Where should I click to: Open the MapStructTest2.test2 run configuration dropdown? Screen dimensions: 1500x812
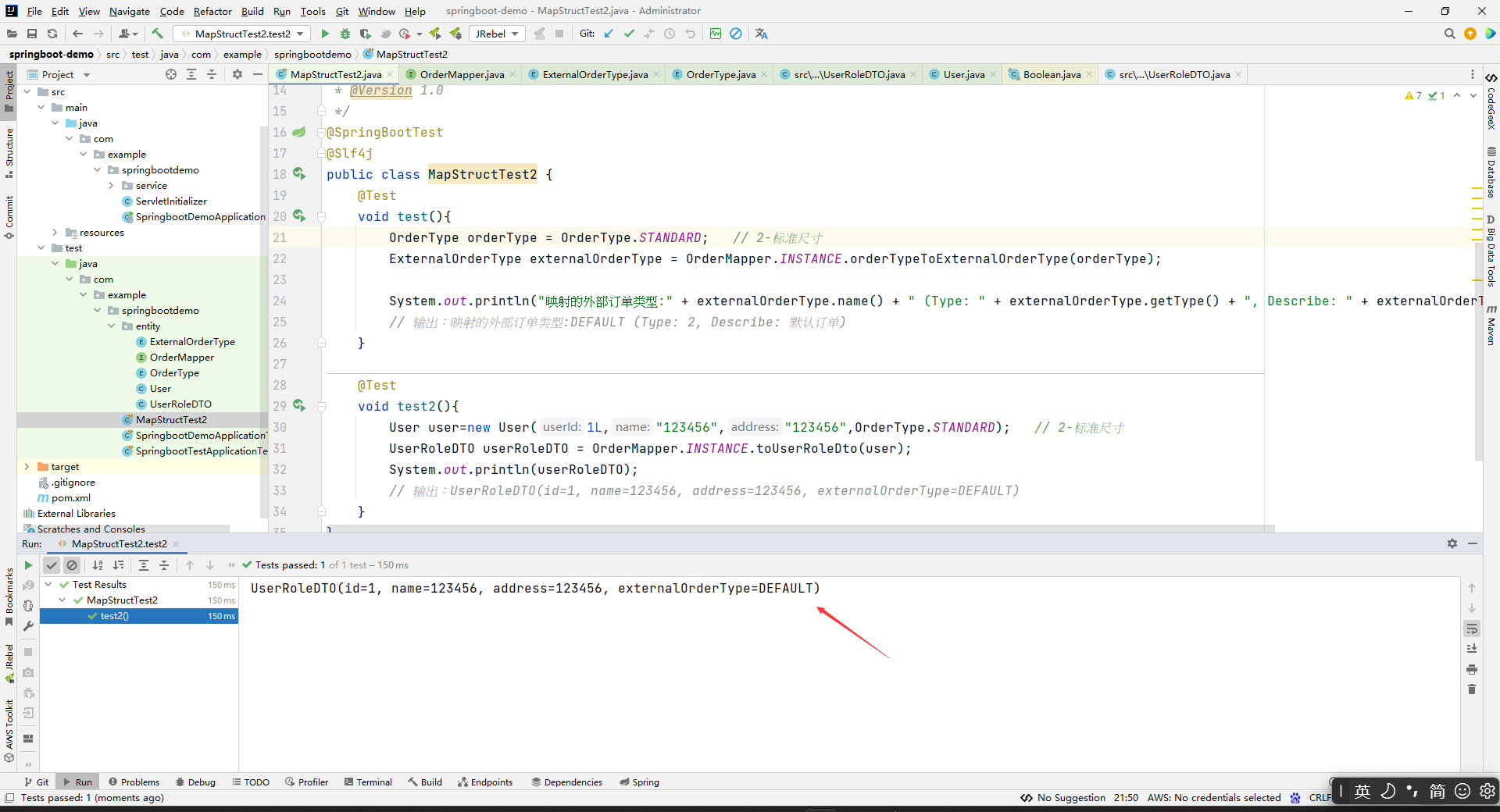242,34
